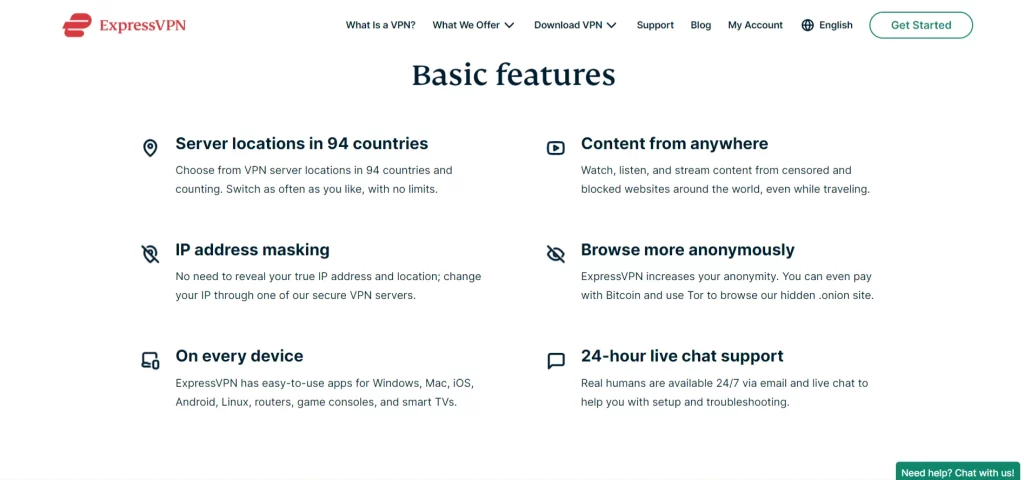Click the On every device heading
Image resolution: width=1024 pixels, height=480 pixels.
pyautogui.click(x=240, y=357)
